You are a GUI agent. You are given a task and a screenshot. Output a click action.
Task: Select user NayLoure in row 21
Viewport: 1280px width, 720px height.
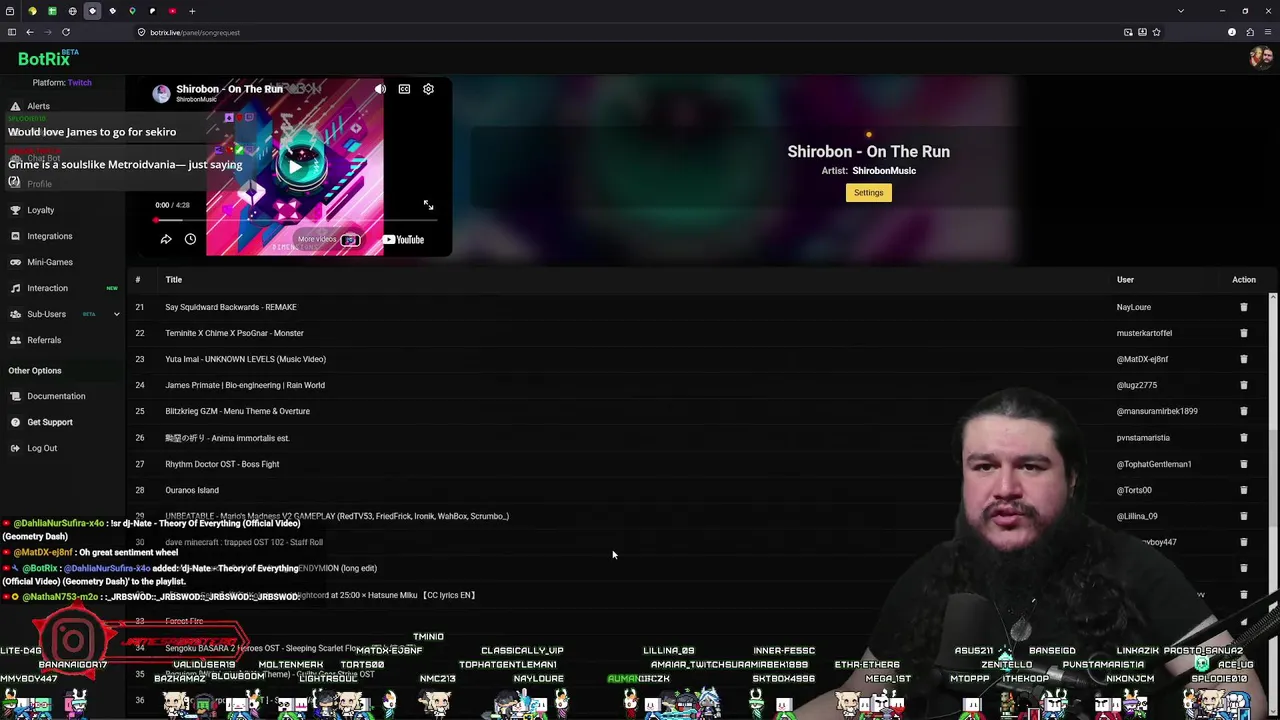click(1134, 307)
